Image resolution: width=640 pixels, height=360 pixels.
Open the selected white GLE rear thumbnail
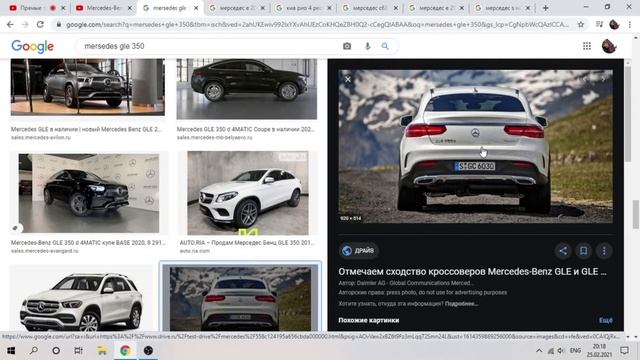240,298
